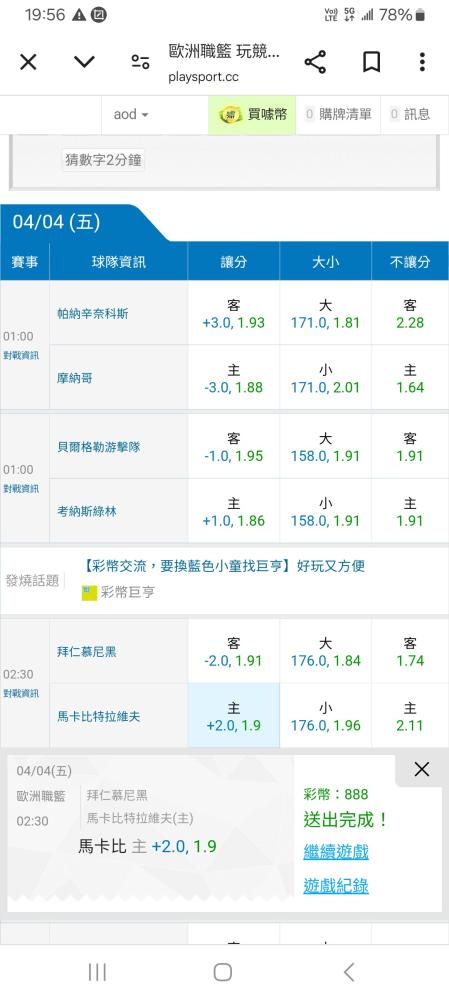
Task: Tap the Android back navigation icon
Action: click(x=348, y=972)
